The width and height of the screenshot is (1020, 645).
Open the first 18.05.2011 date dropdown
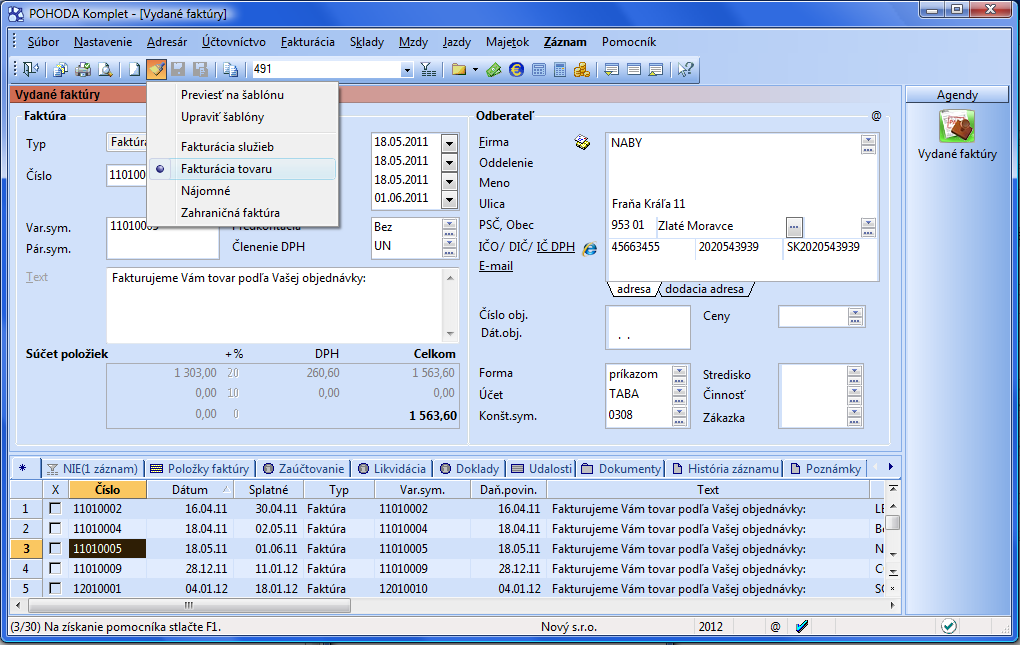click(450, 142)
